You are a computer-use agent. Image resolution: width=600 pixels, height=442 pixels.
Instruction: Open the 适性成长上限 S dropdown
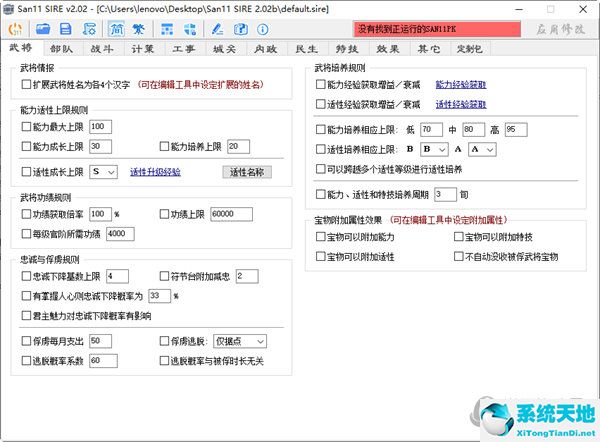point(103,172)
